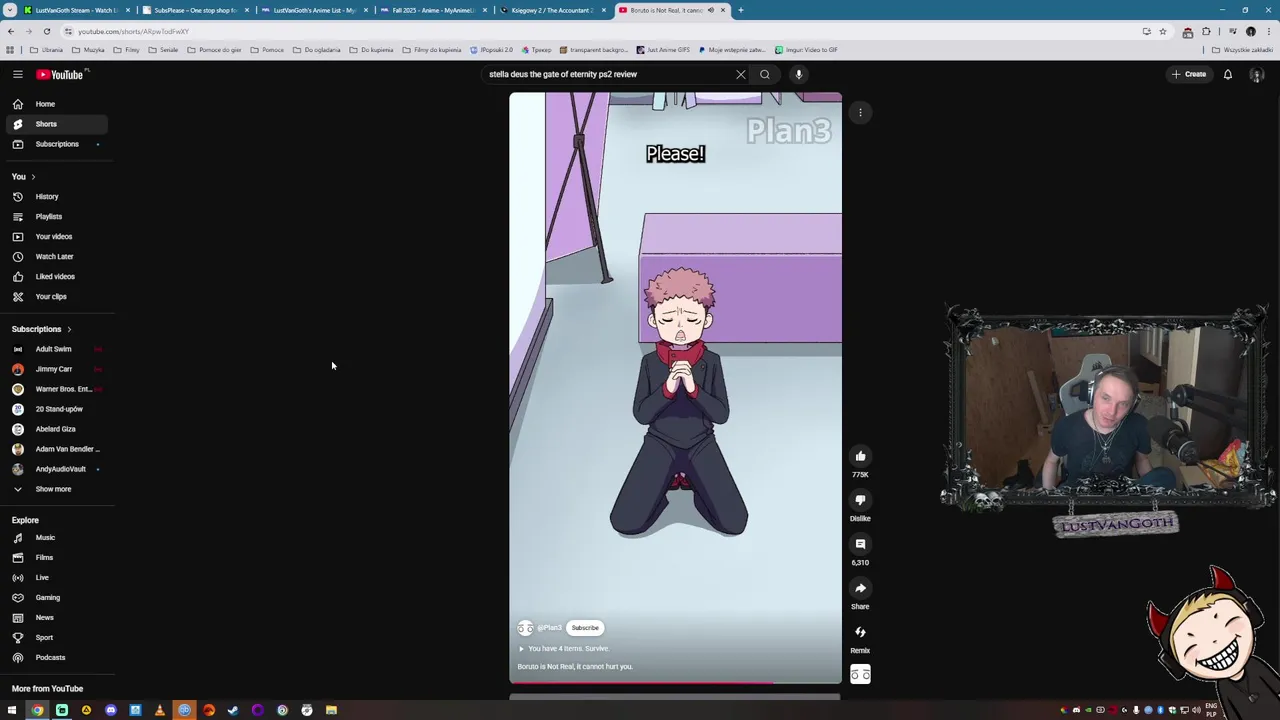Open the Short's sound tile

[x=860, y=674]
